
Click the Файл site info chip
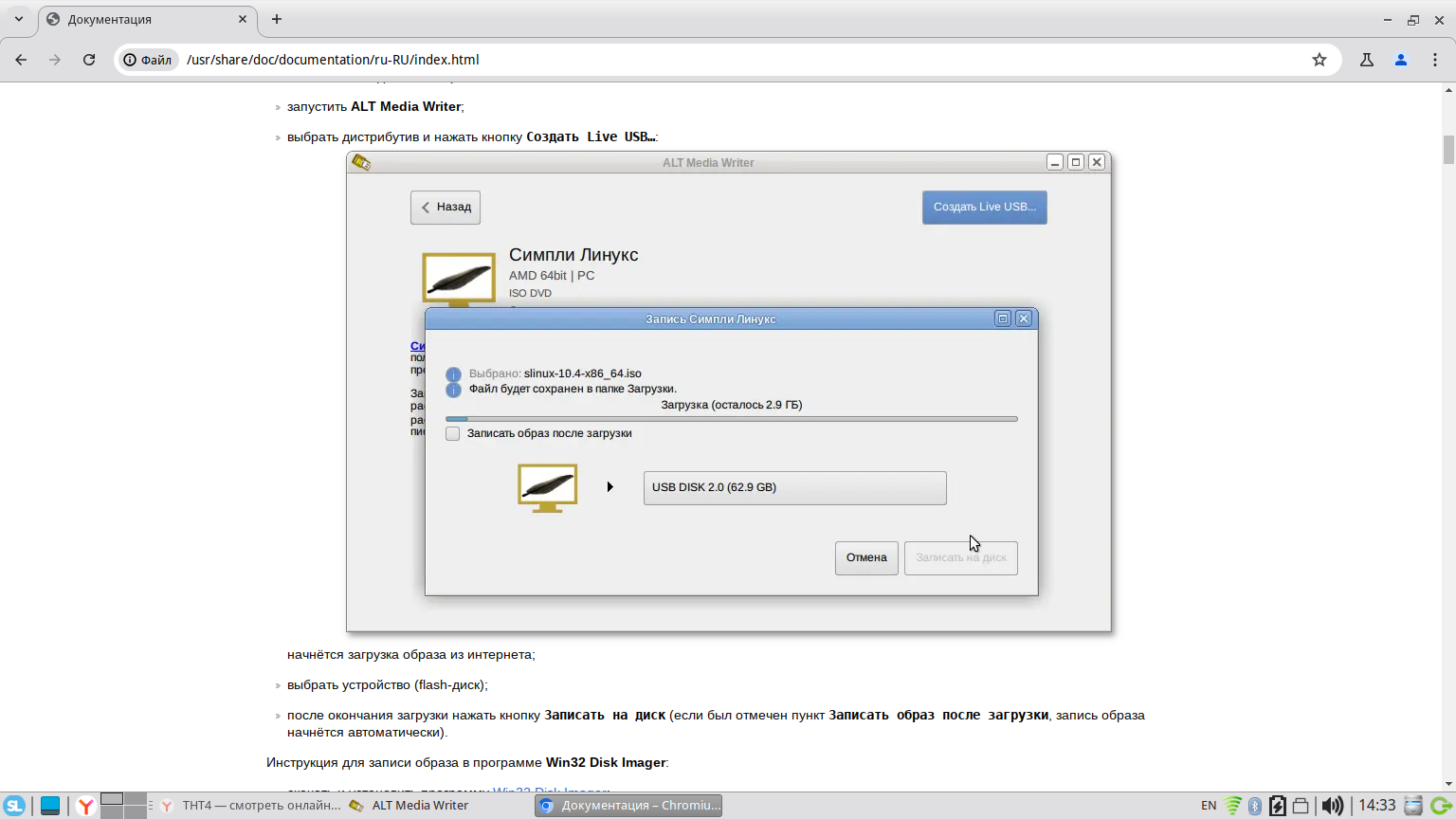148,60
